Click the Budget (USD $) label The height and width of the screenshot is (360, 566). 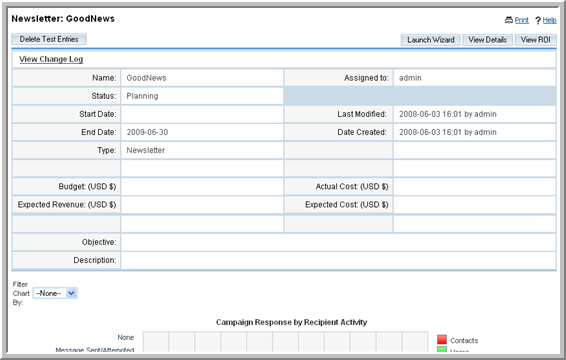point(87,186)
